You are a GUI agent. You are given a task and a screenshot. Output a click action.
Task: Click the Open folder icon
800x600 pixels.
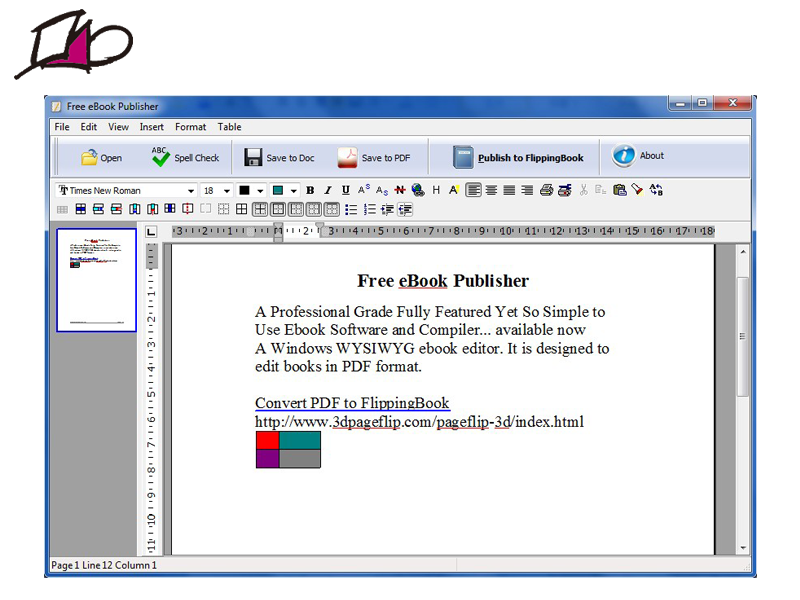pos(89,157)
